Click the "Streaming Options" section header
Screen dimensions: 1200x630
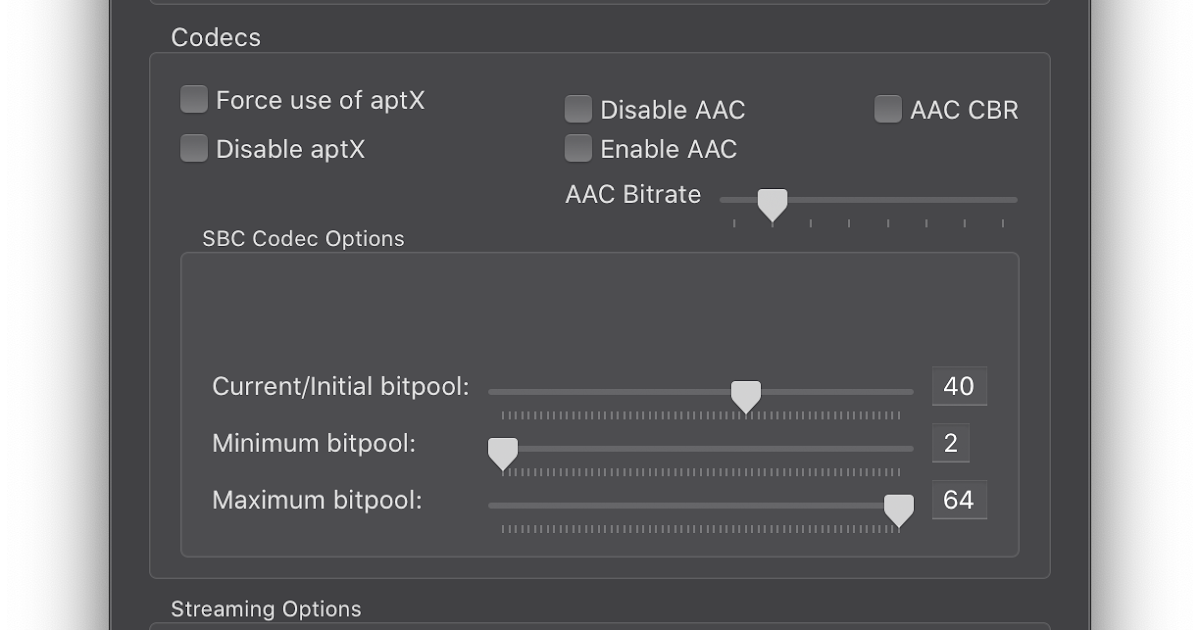pos(267,608)
